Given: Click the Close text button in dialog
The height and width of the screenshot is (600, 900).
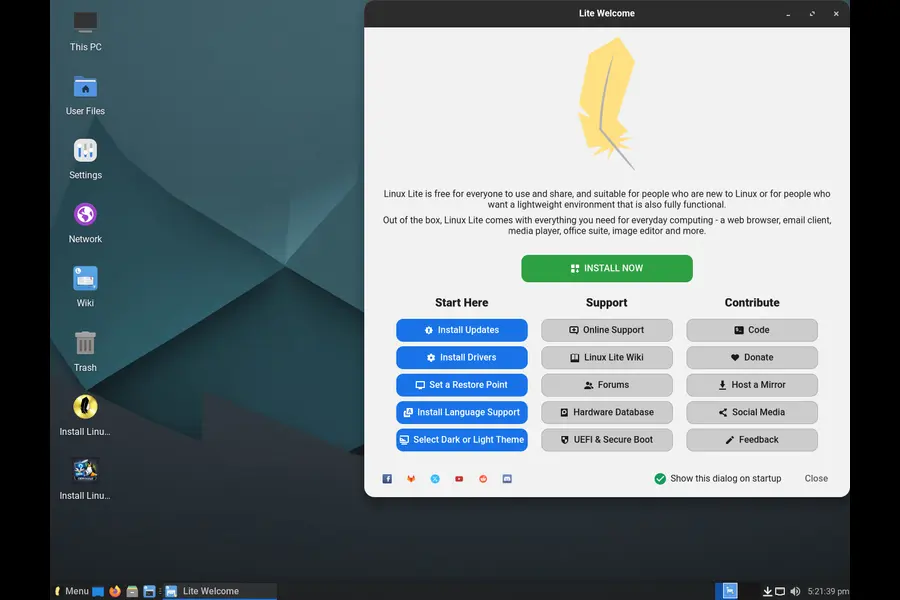Looking at the screenshot, I should point(816,478).
